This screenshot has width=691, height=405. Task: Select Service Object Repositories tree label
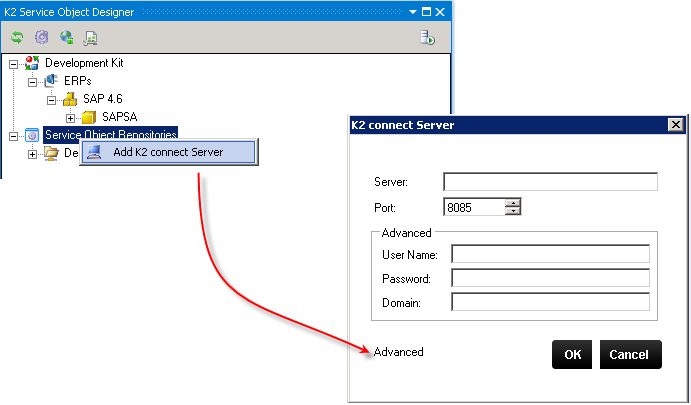pos(111,134)
